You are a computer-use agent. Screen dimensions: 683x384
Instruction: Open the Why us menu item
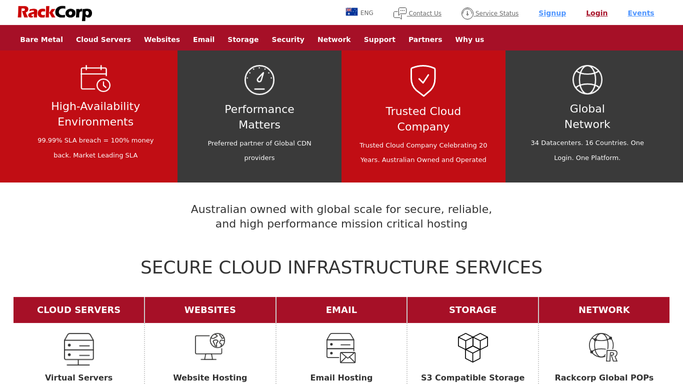[x=470, y=39]
